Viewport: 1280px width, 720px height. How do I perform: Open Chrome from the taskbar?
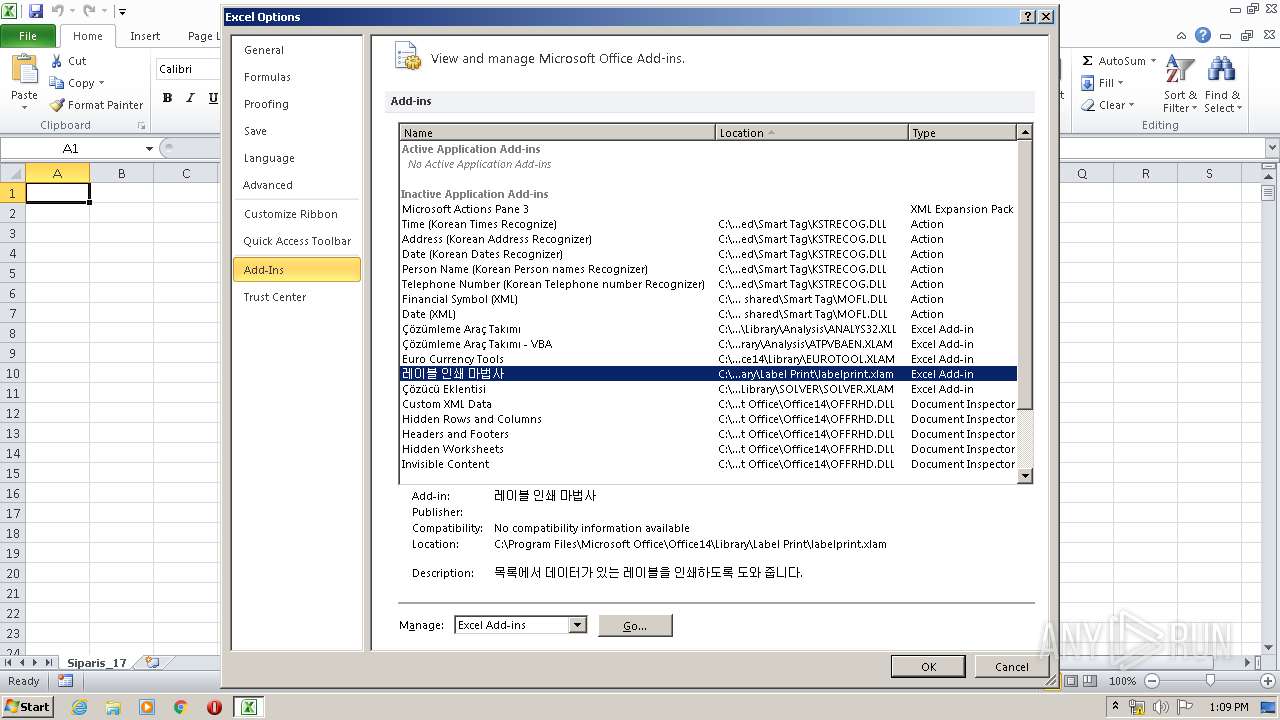[x=181, y=707]
